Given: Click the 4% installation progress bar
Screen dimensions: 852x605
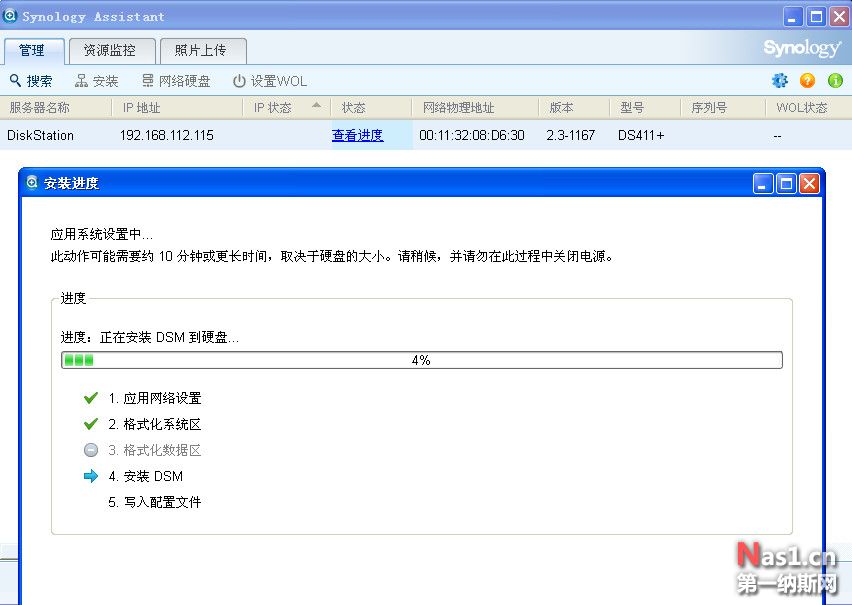Looking at the screenshot, I should click(x=422, y=360).
